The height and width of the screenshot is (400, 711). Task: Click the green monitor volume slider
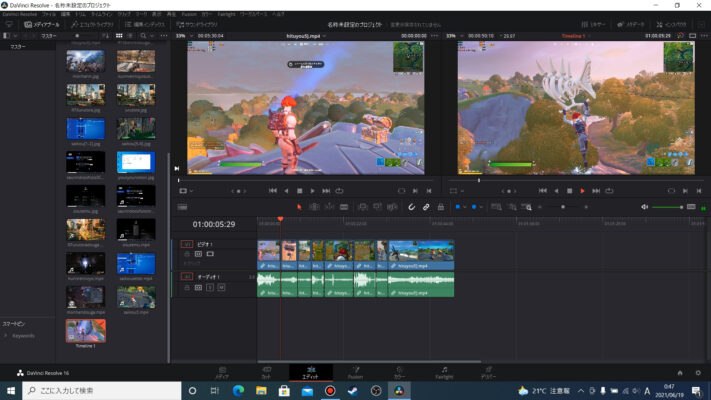(667, 207)
